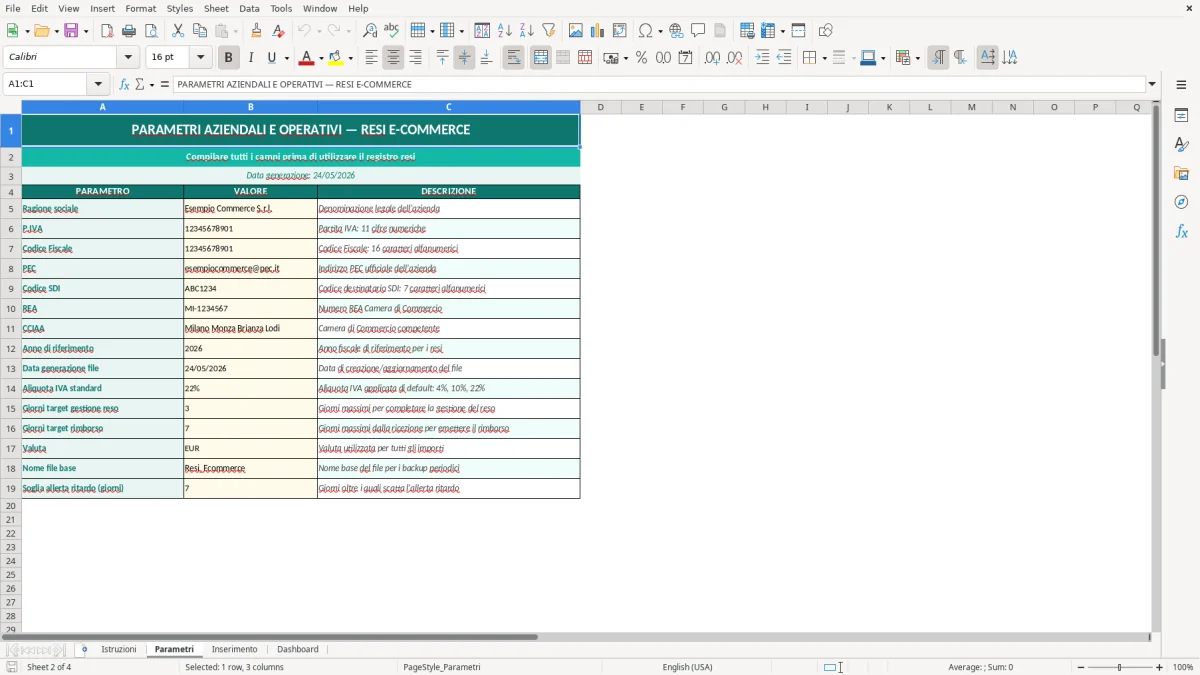Insert an image

tap(576, 31)
